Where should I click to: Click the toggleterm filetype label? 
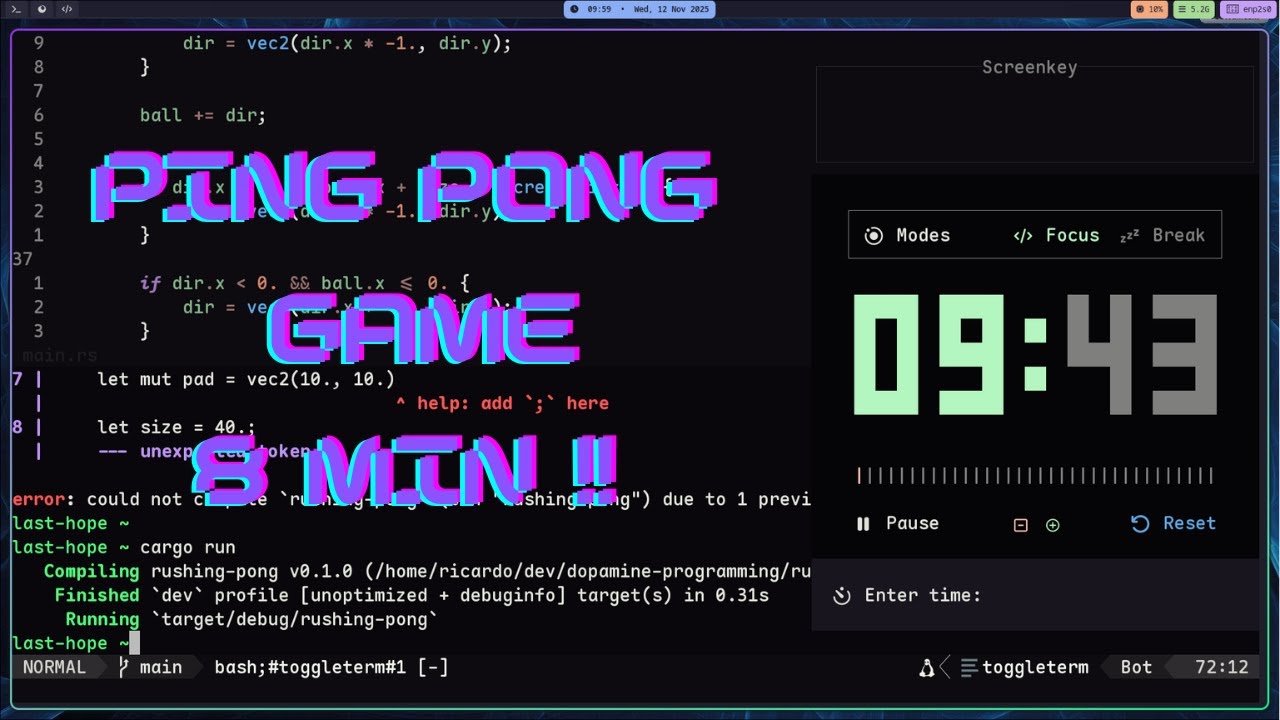(1035, 667)
